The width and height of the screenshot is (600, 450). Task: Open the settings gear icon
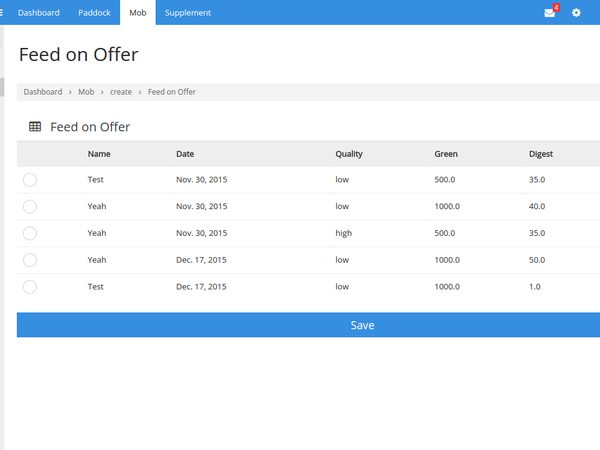(576, 13)
